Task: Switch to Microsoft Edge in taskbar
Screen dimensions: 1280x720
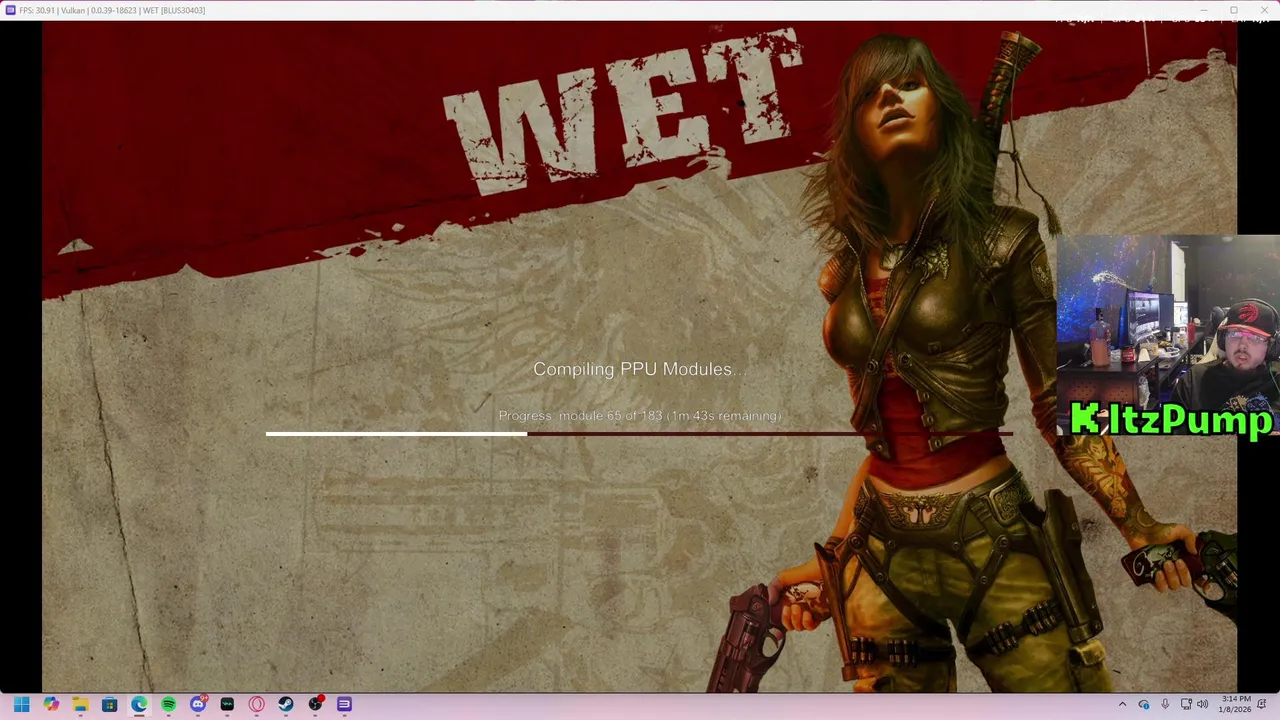Action: [139, 705]
